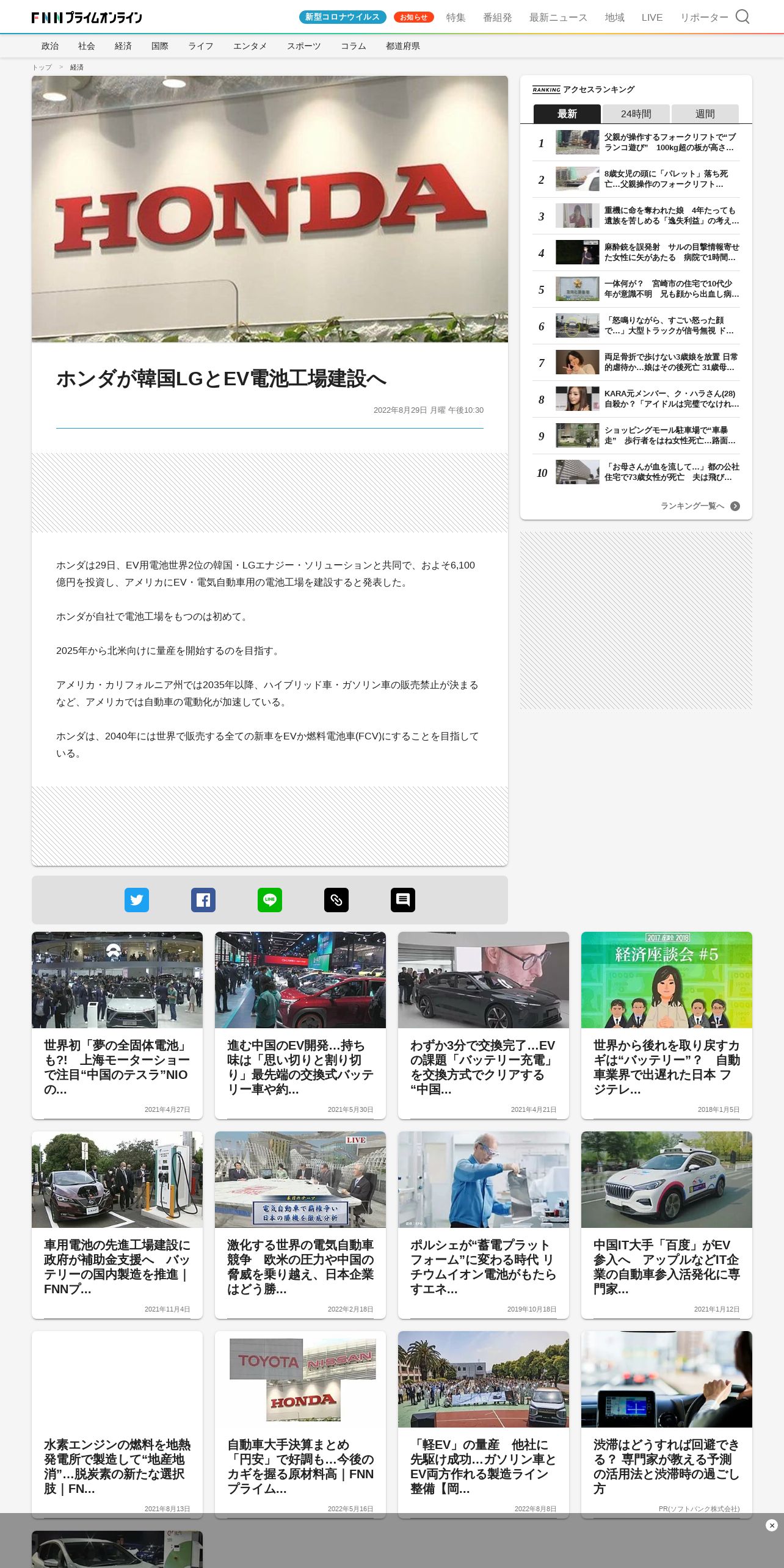Click arrow beside ランキング一覧へ
Screen dimensions: 784x1568
[735, 506]
